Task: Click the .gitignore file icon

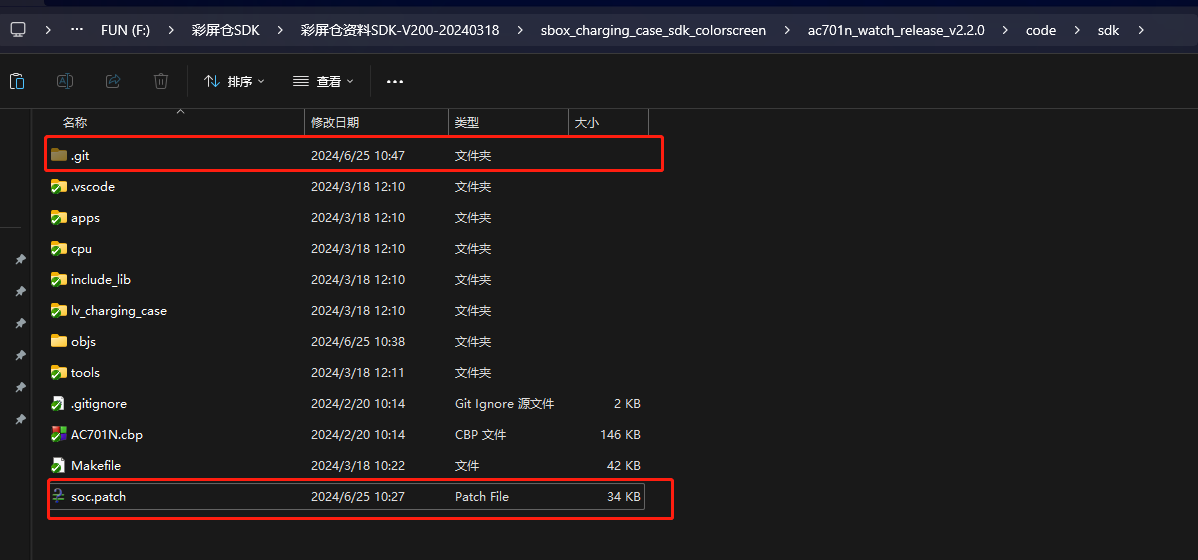Action: pos(59,403)
